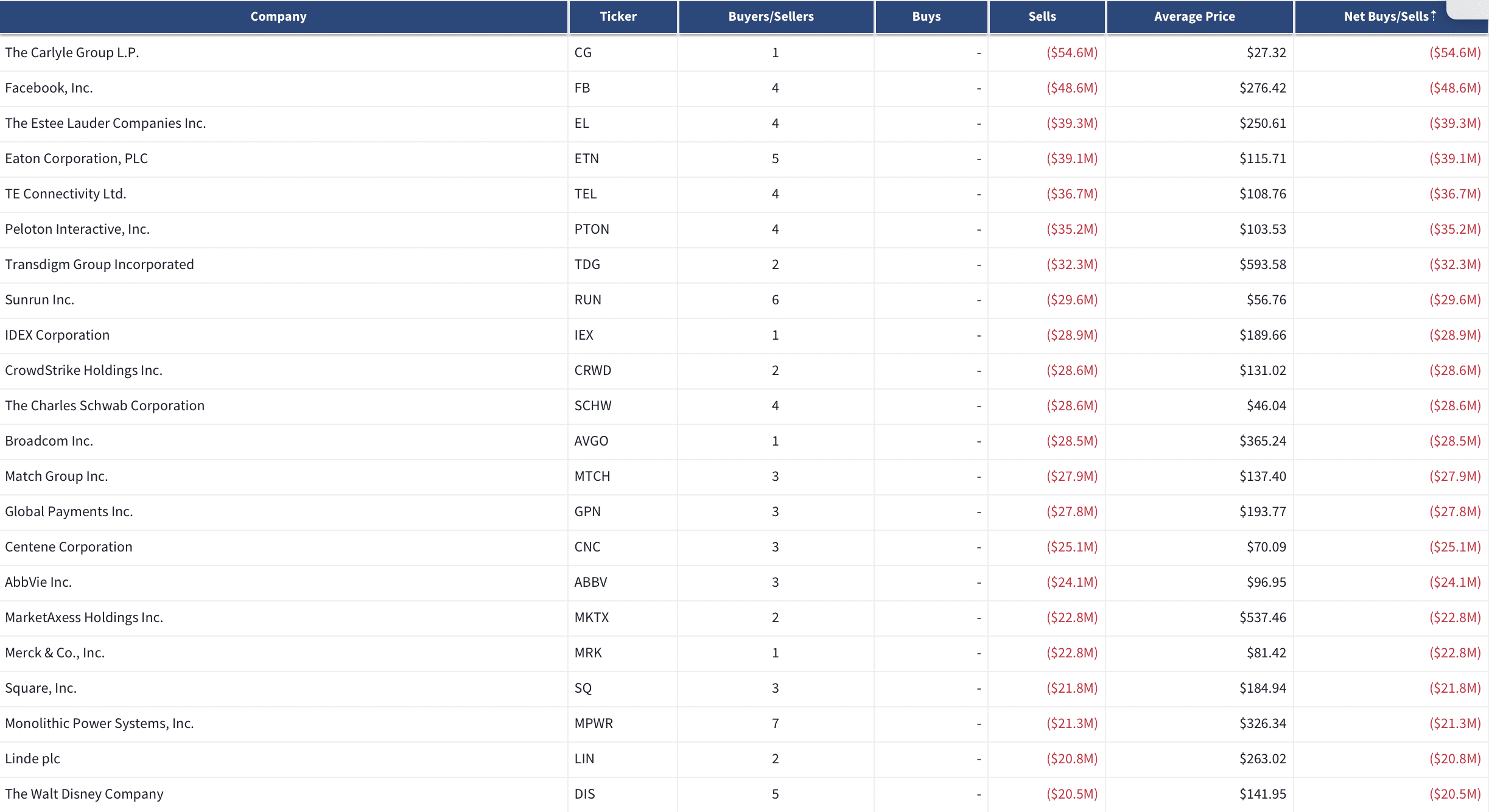
Task: Click the Net Buys/Sells value for Linde plc
Action: [1455, 758]
